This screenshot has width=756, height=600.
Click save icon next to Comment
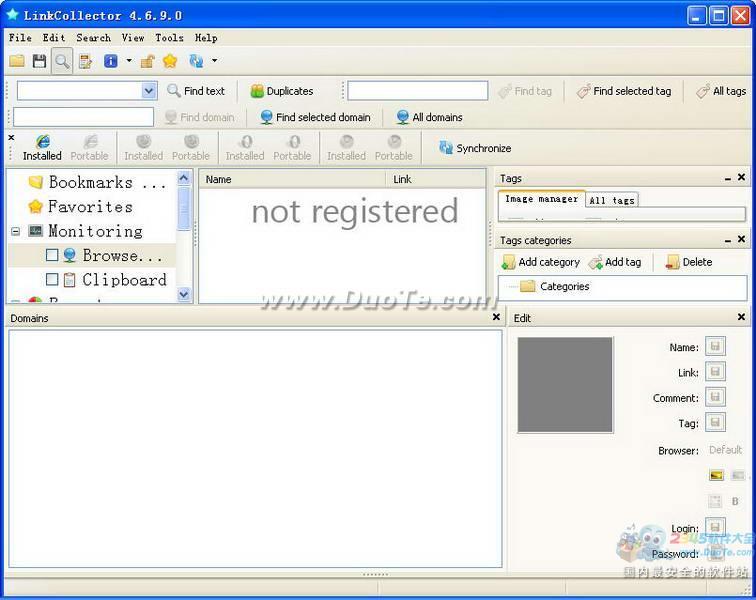[716, 397]
